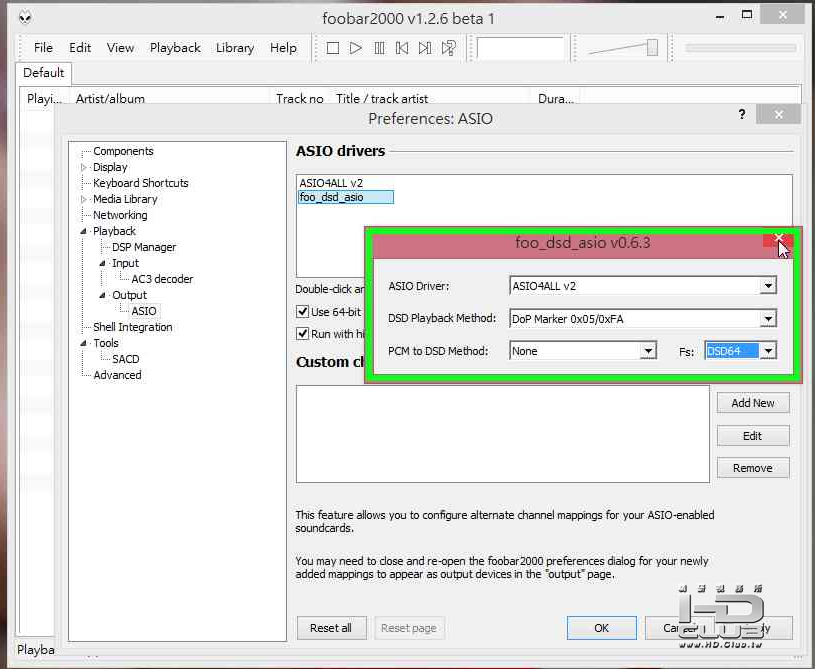The height and width of the screenshot is (669, 815).
Task: Collapse the Playback tree node
Action: point(84,231)
